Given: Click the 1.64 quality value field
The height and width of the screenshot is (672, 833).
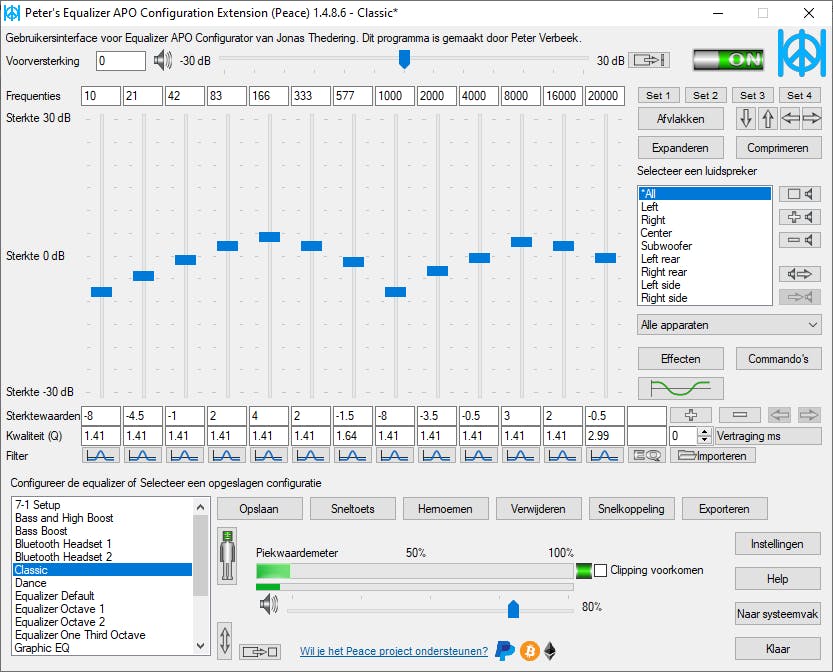Looking at the screenshot, I should point(353,436).
